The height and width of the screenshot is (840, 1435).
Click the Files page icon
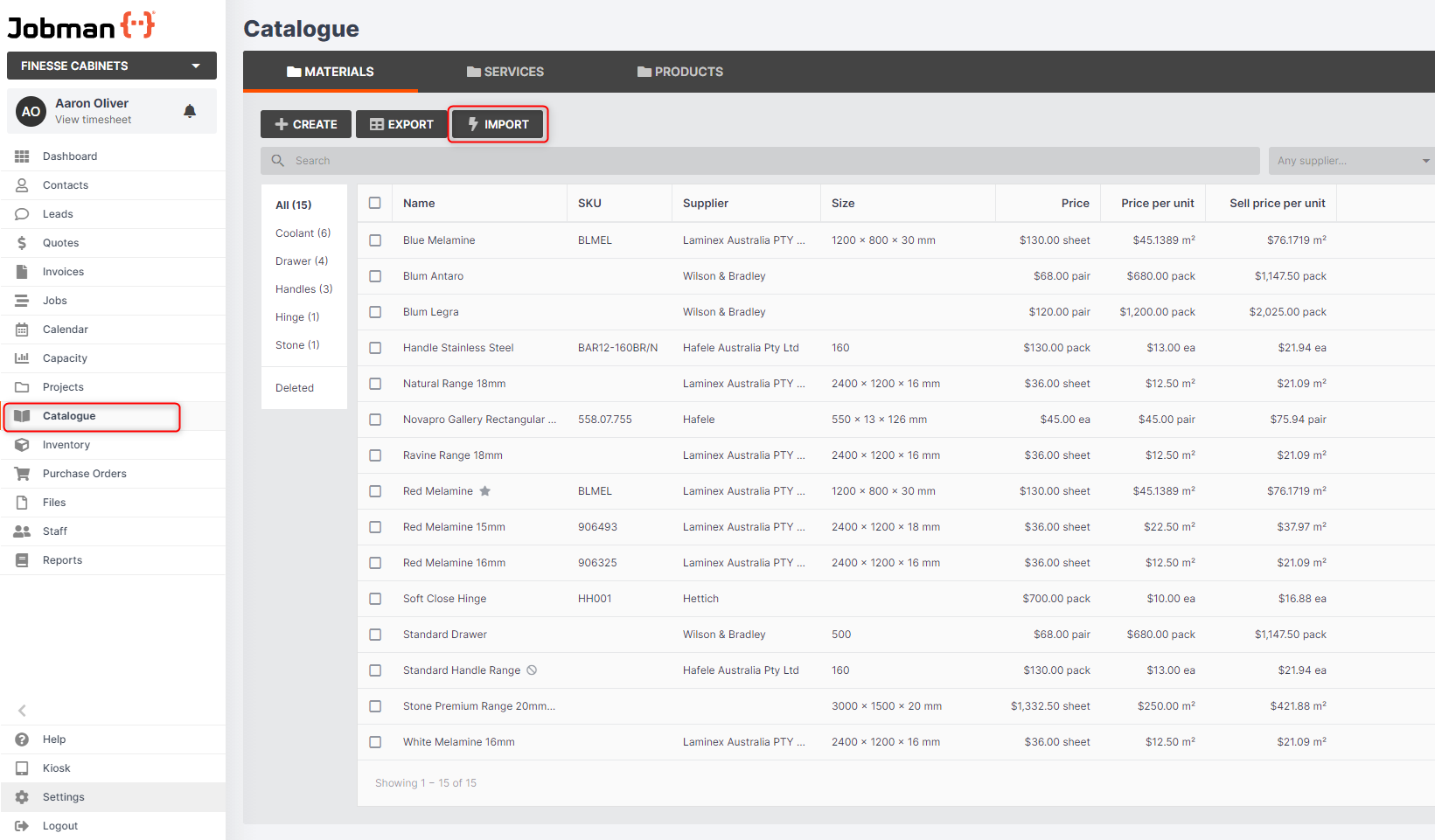coord(22,503)
